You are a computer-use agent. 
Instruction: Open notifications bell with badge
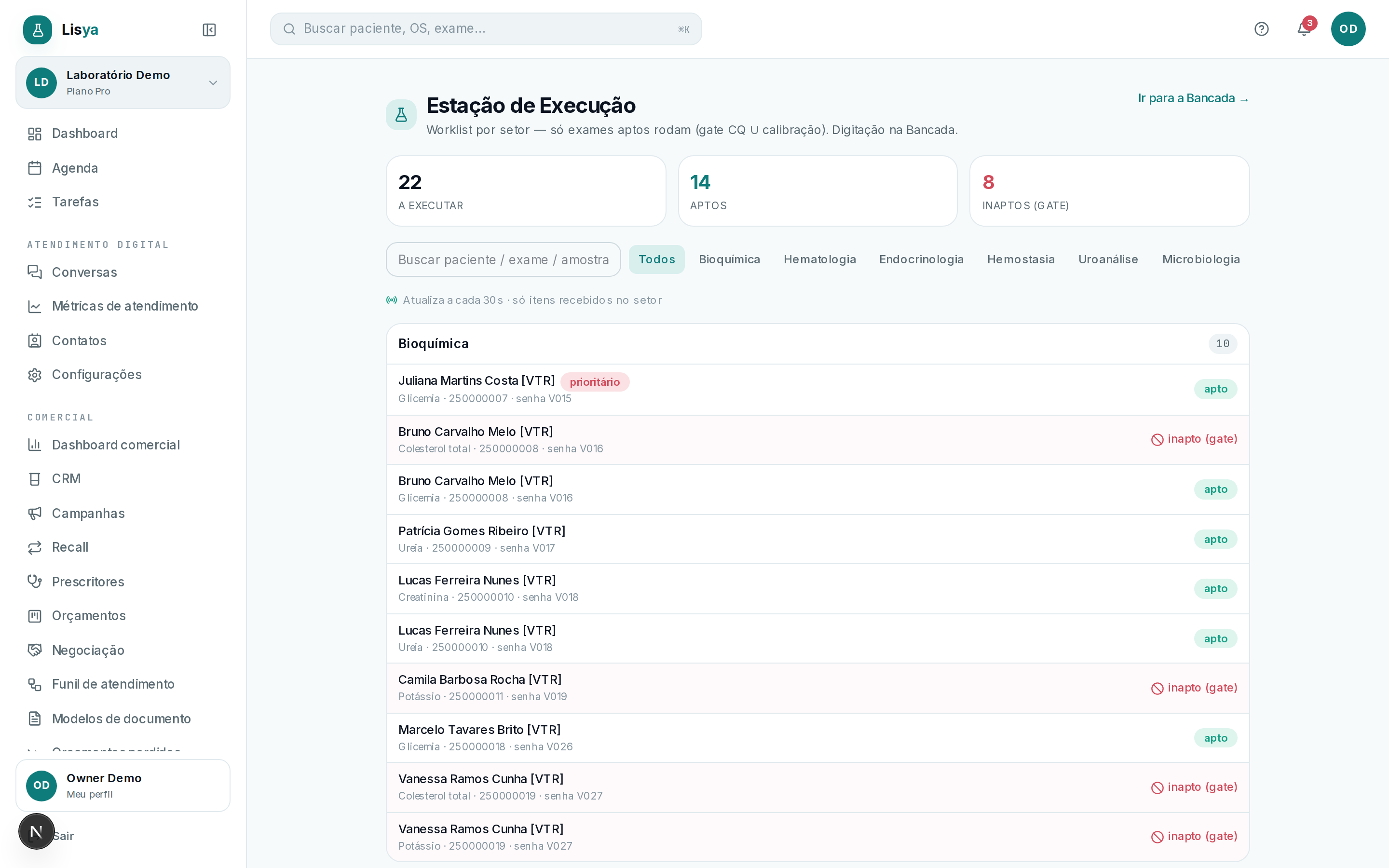coord(1305,28)
